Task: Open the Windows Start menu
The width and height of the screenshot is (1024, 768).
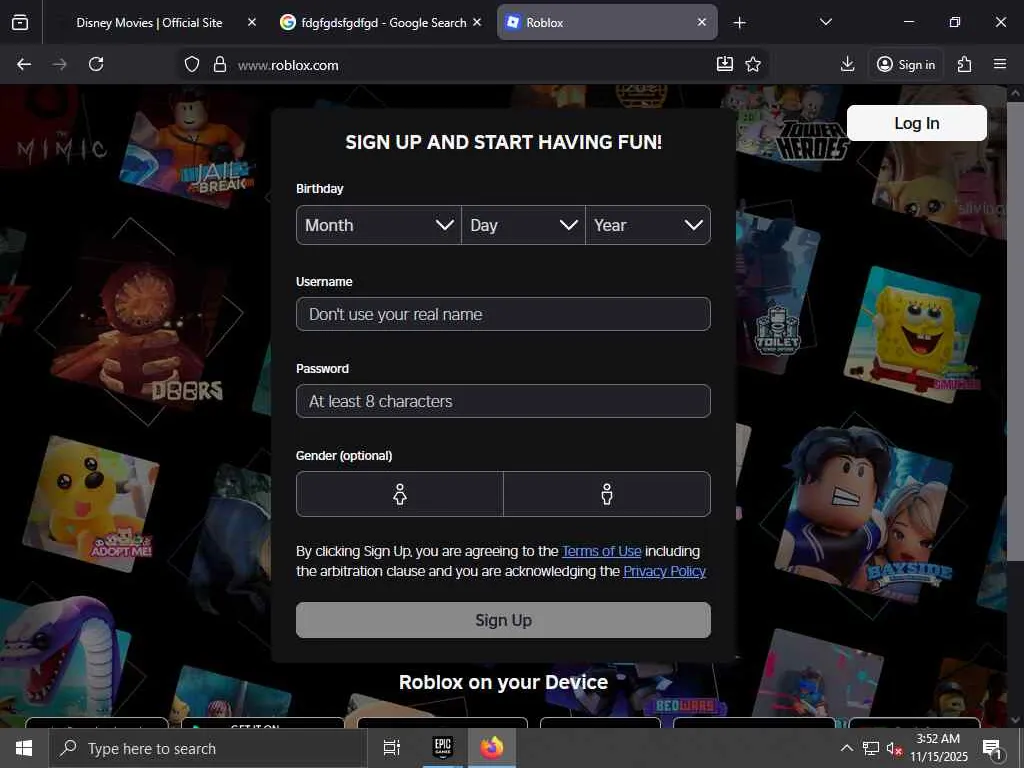Action: (x=24, y=748)
